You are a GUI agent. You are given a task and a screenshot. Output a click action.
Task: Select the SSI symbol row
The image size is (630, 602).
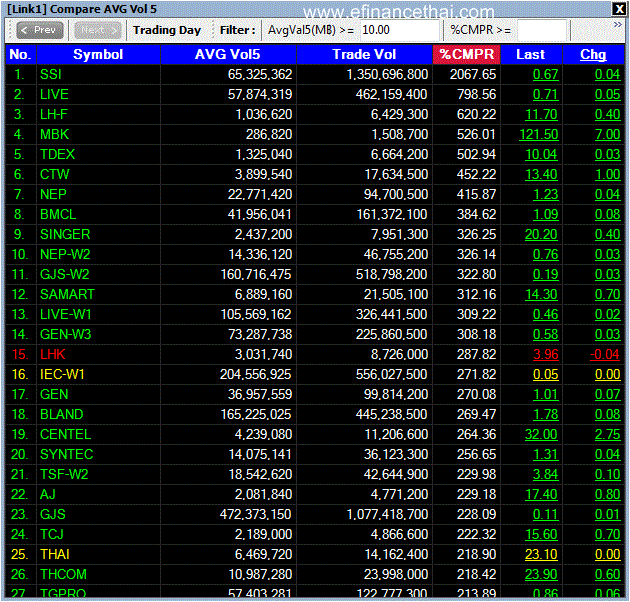315,74
